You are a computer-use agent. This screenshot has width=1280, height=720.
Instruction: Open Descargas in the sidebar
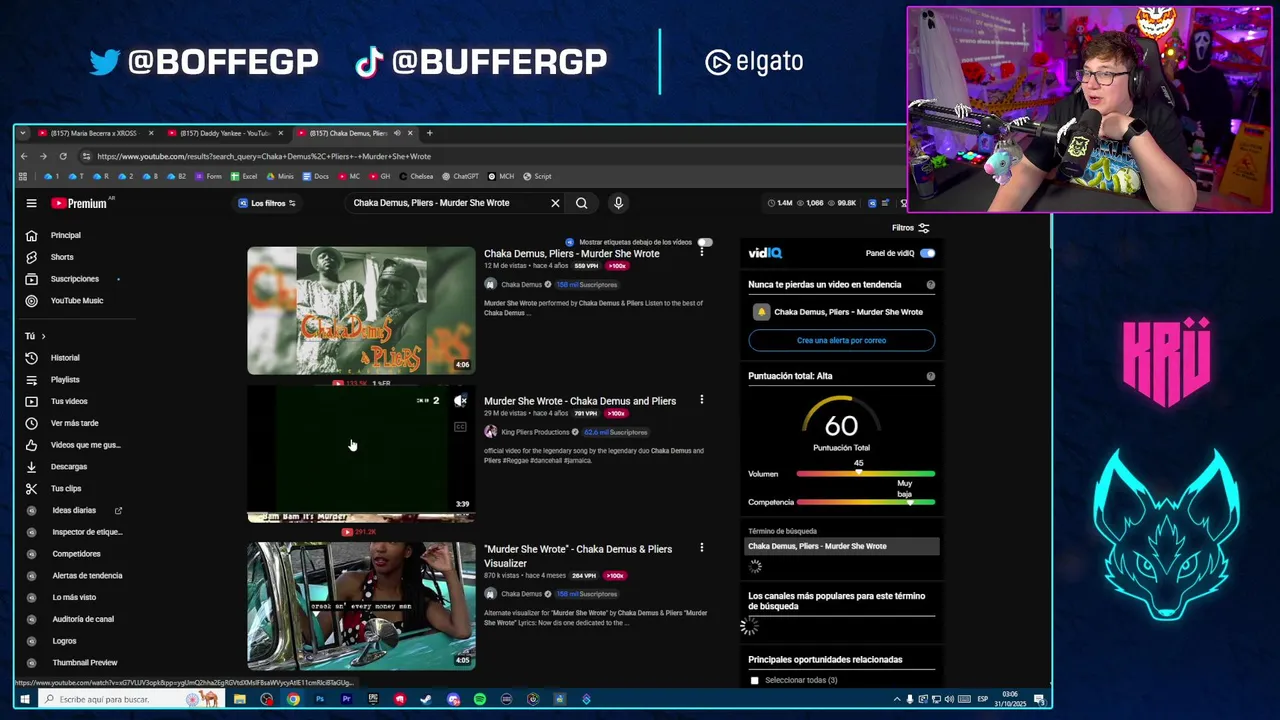[x=68, y=467]
